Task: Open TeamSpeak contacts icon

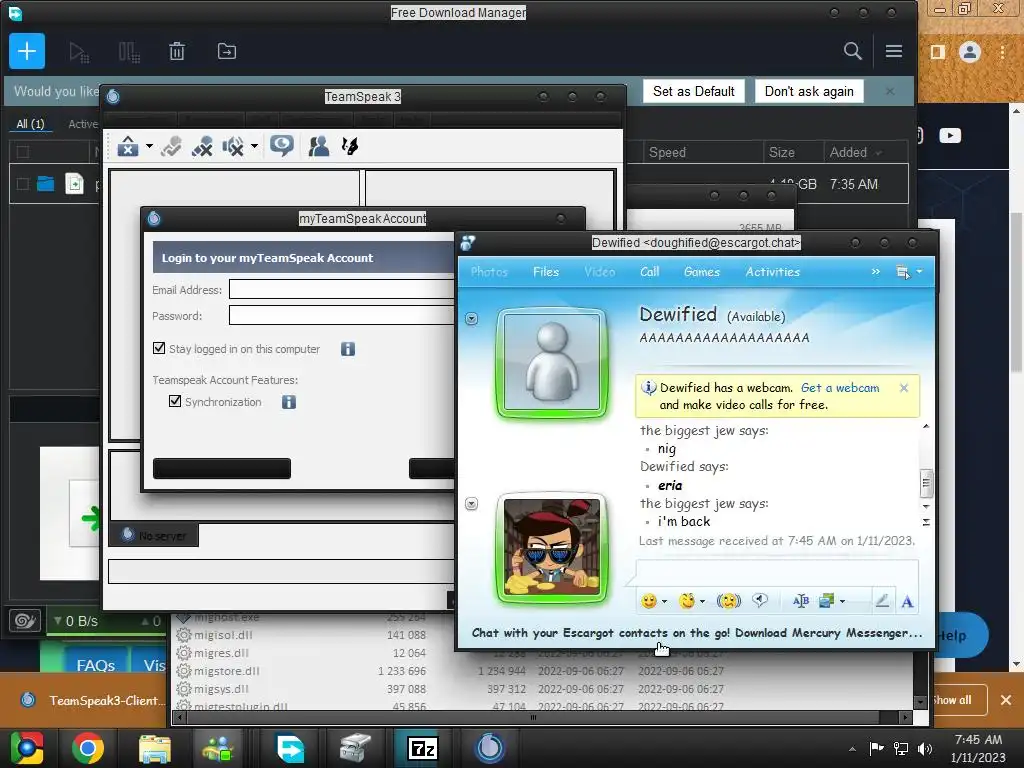Action: pos(319,146)
